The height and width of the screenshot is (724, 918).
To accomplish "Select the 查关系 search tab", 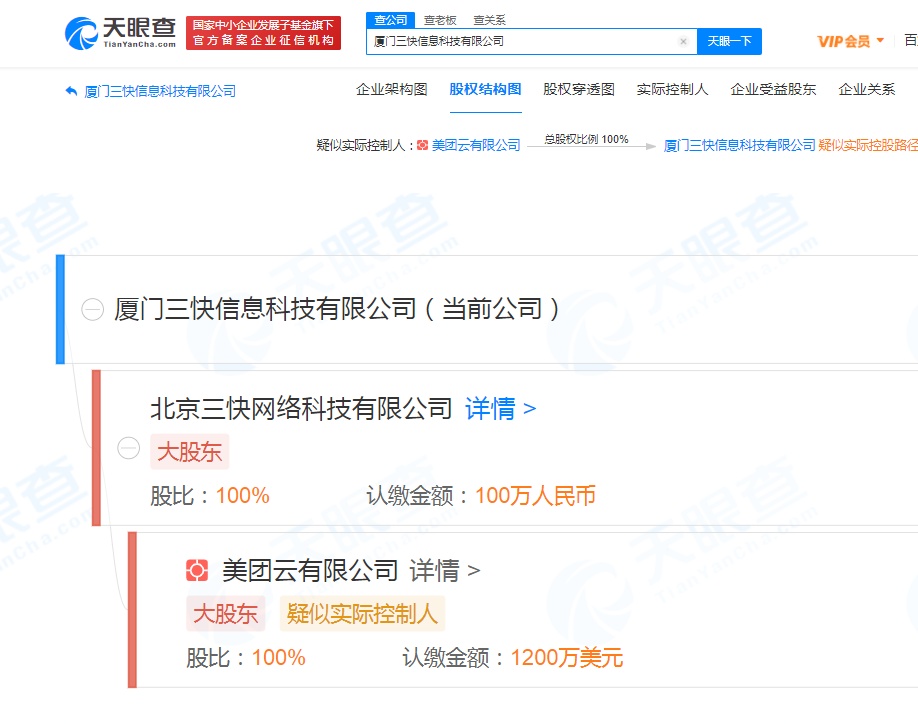I will click(489, 20).
